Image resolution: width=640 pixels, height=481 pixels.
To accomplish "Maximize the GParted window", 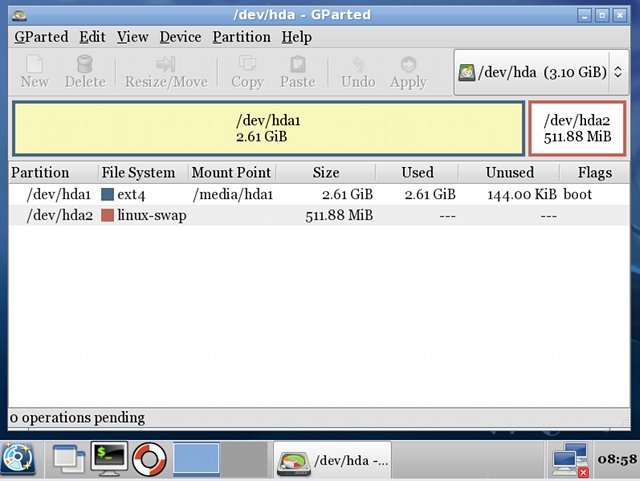I will pos(602,16).
